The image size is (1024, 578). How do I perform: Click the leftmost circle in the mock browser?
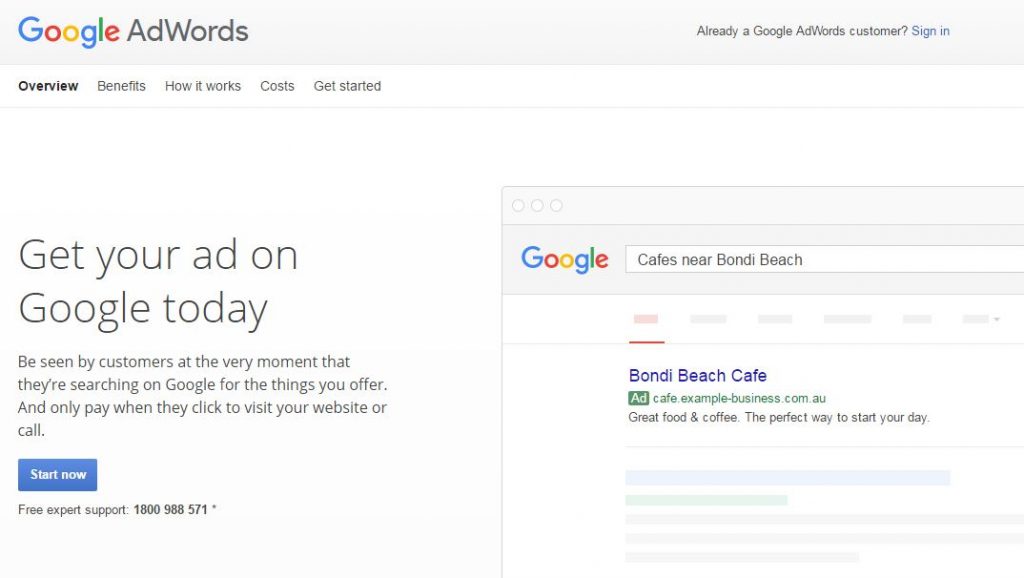pyautogui.click(x=518, y=206)
